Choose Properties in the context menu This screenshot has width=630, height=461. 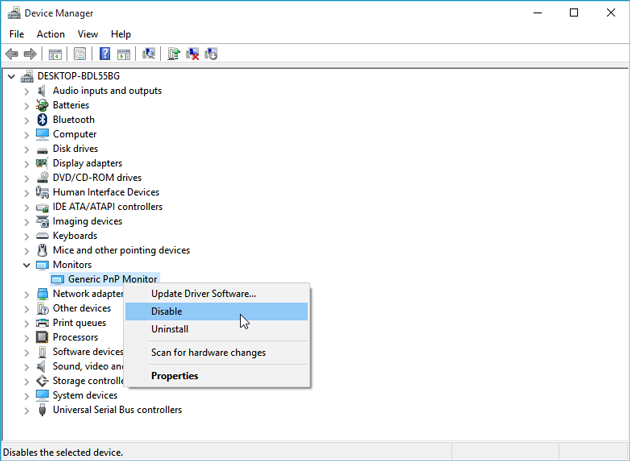217,376
